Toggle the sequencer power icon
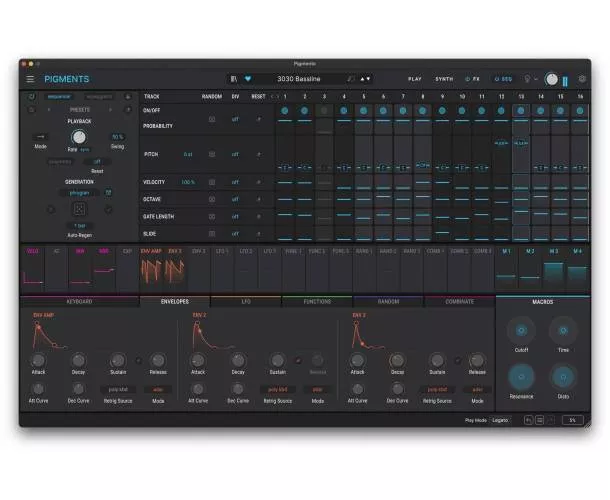The image size is (610, 500). tap(31, 97)
